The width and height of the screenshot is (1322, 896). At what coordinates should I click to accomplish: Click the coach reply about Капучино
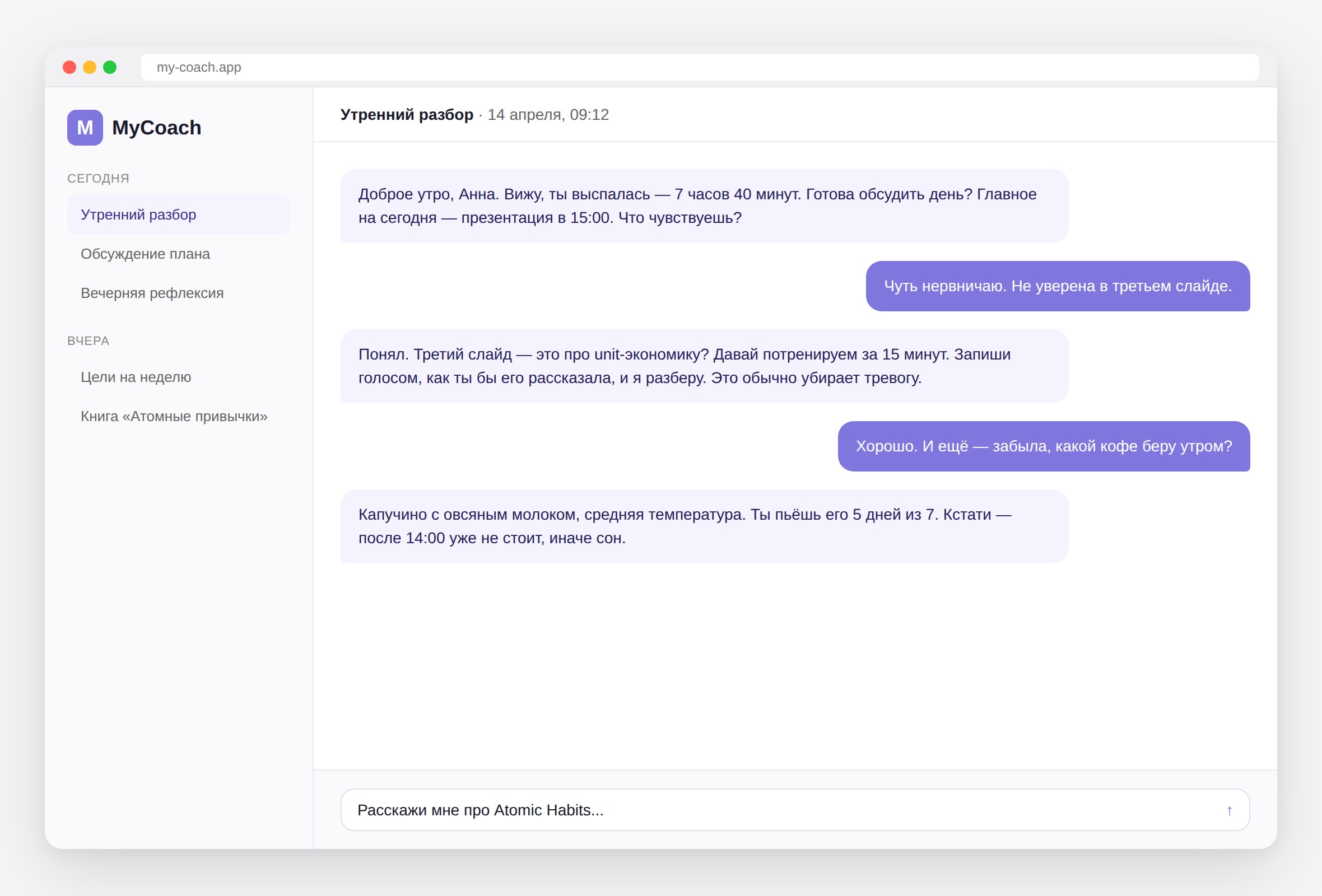(704, 526)
